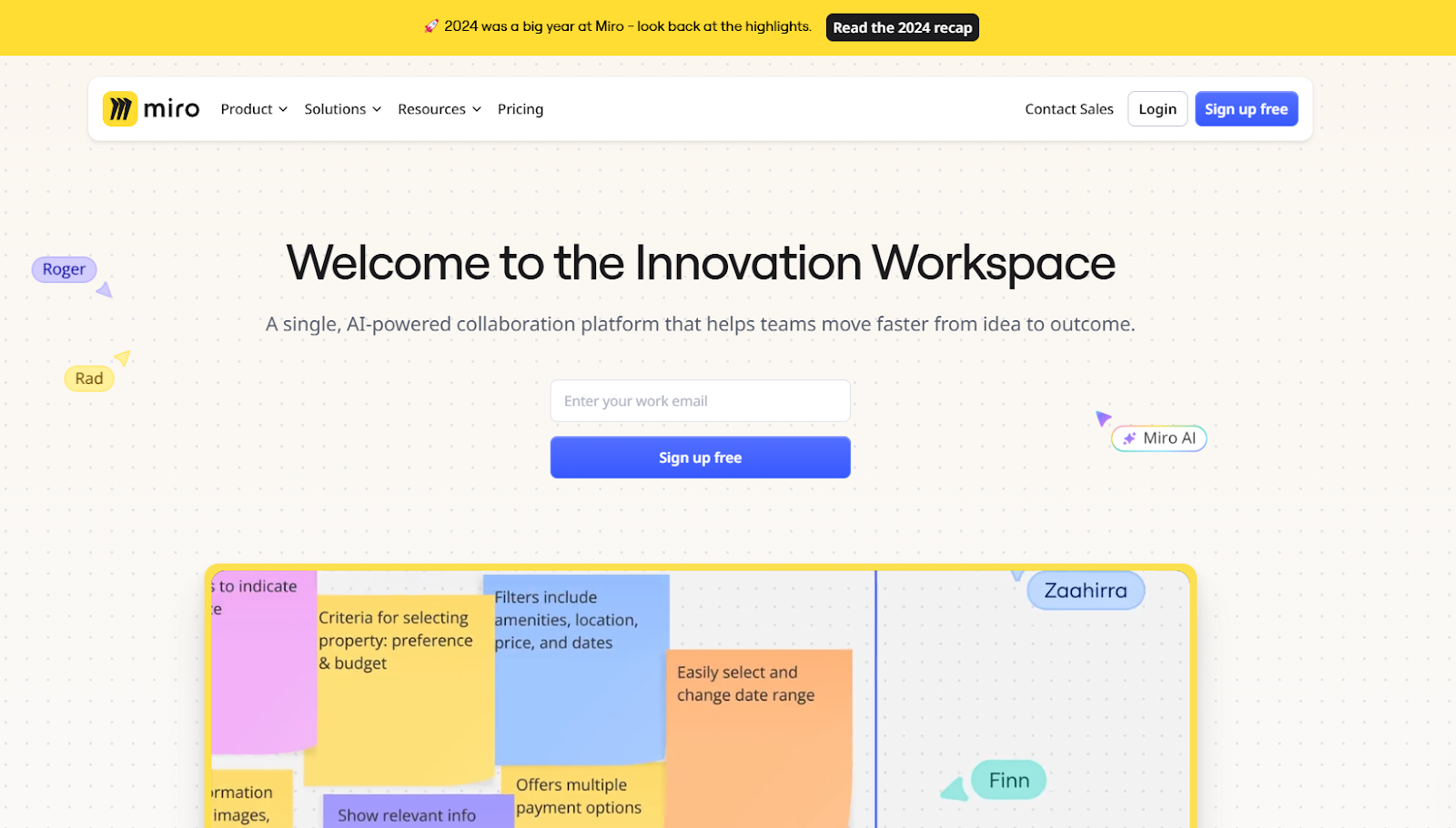
Task: Click the rocket emoji in the banner
Action: [x=431, y=26]
